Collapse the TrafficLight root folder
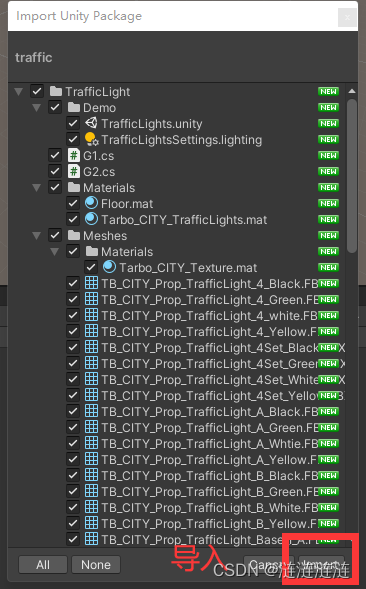This screenshot has width=366, height=589. (x=18, y=92)
